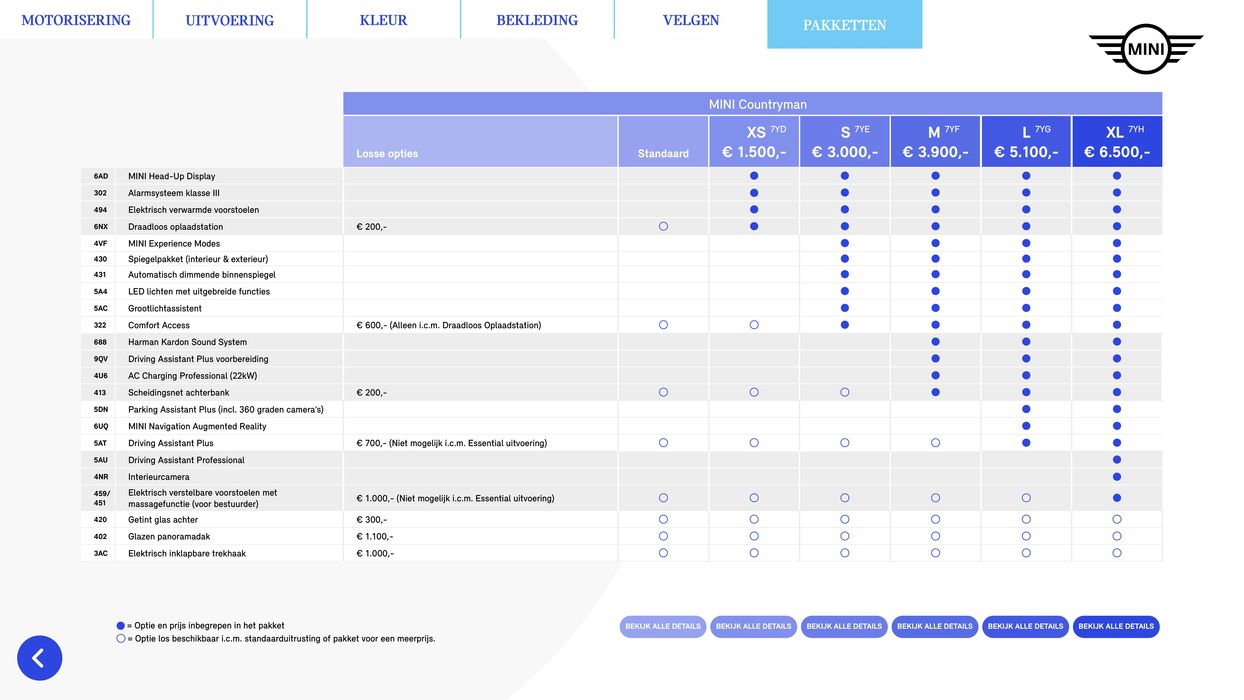Choose Glazen panoramadak for XL package
Screen dimensions: 1244x700
1117,536
